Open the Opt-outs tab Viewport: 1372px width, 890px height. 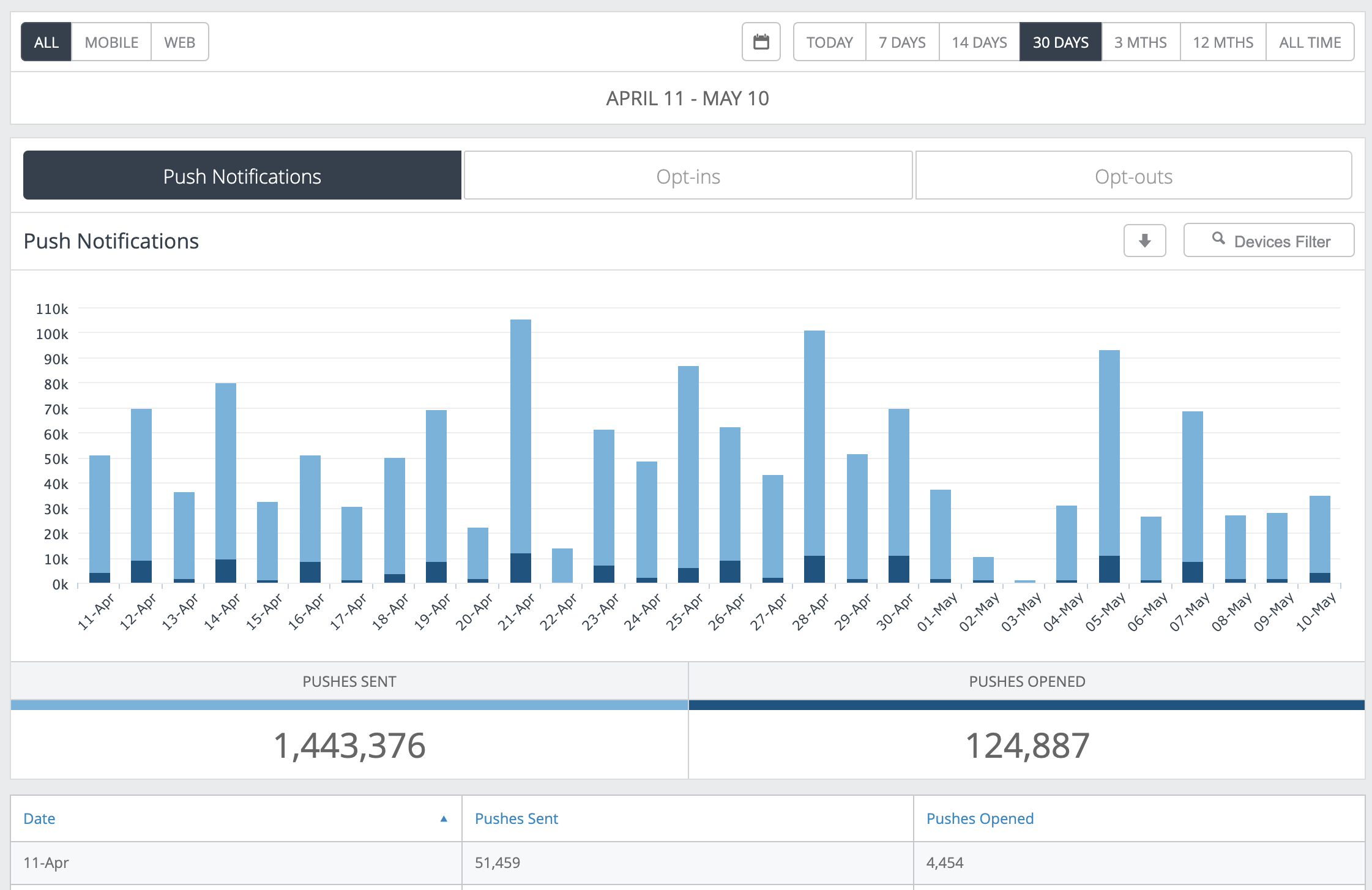tap(1133, 176)
